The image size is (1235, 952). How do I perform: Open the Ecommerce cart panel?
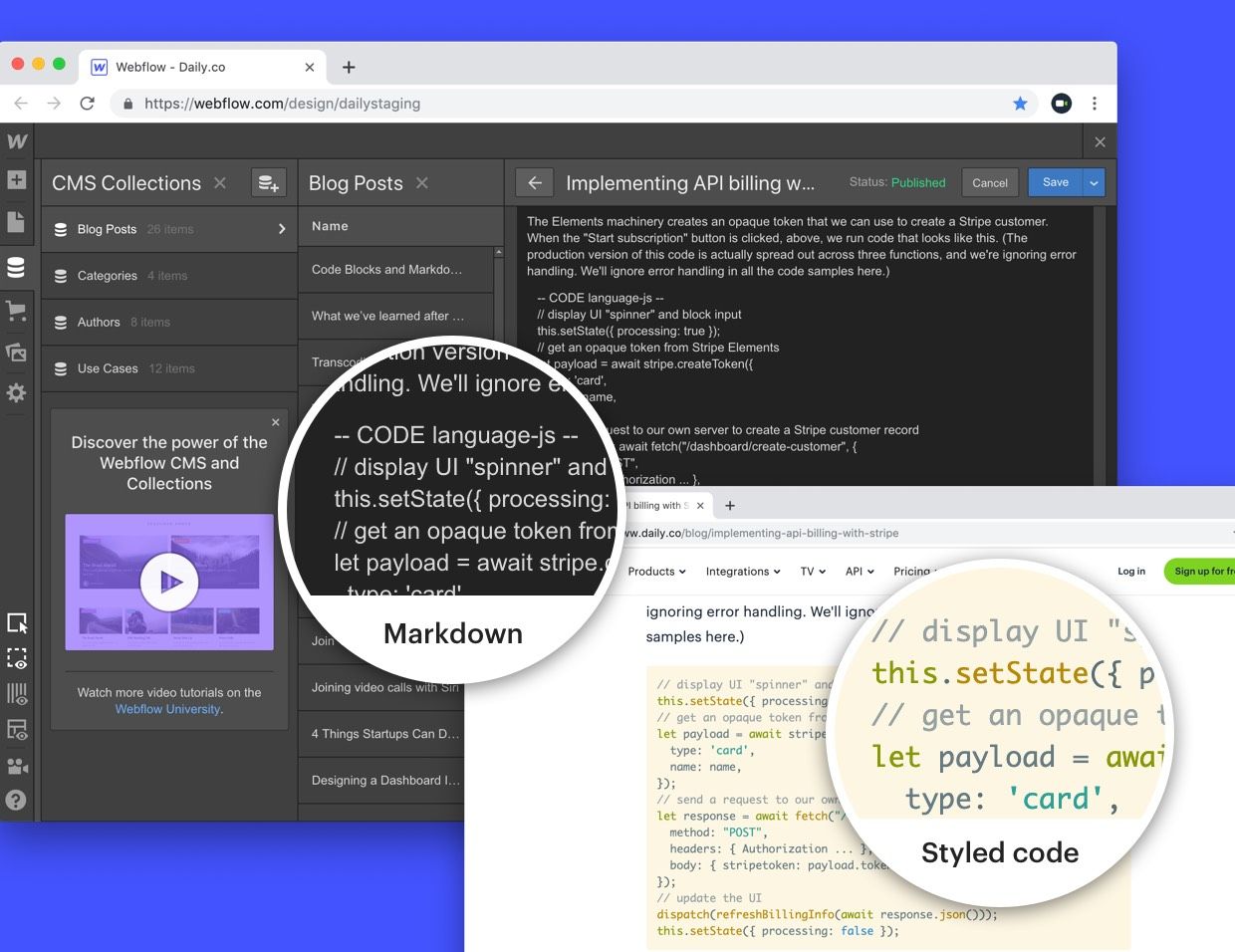(x=16, y=311)
